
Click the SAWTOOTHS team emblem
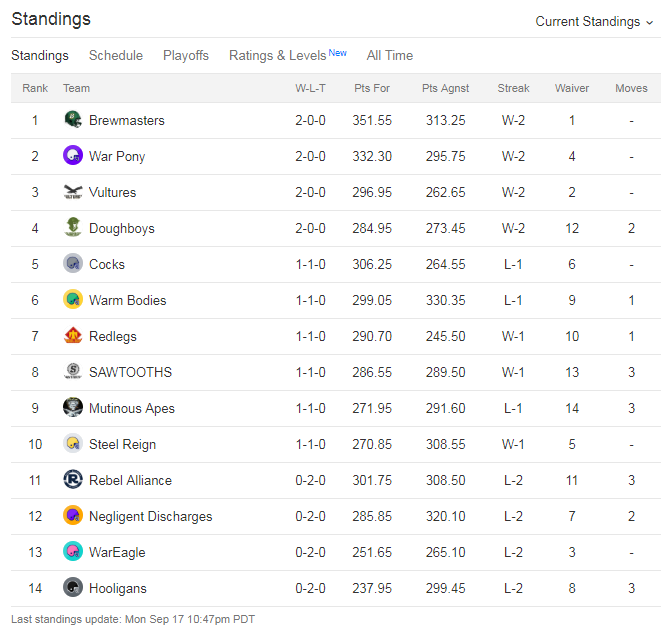tap(73, 371)
